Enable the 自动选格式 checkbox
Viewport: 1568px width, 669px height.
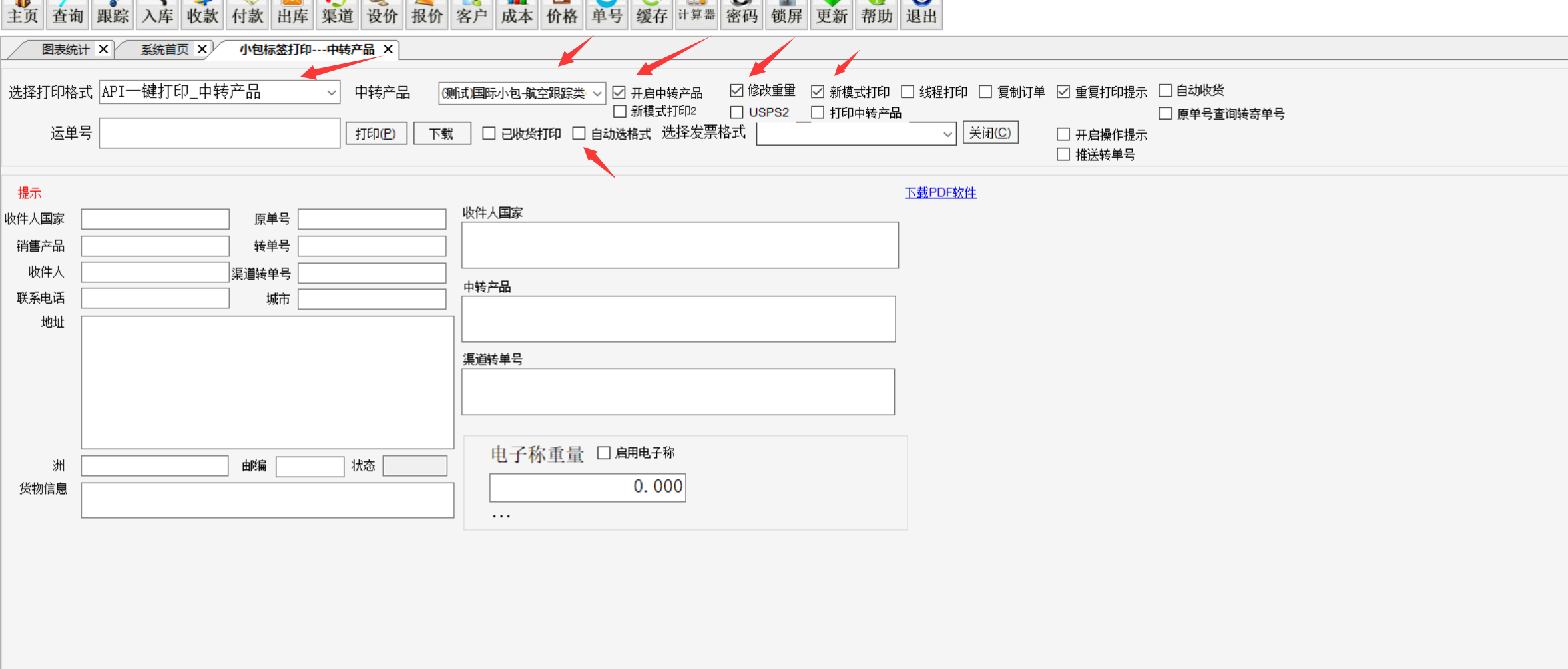(x=579, y=134)
